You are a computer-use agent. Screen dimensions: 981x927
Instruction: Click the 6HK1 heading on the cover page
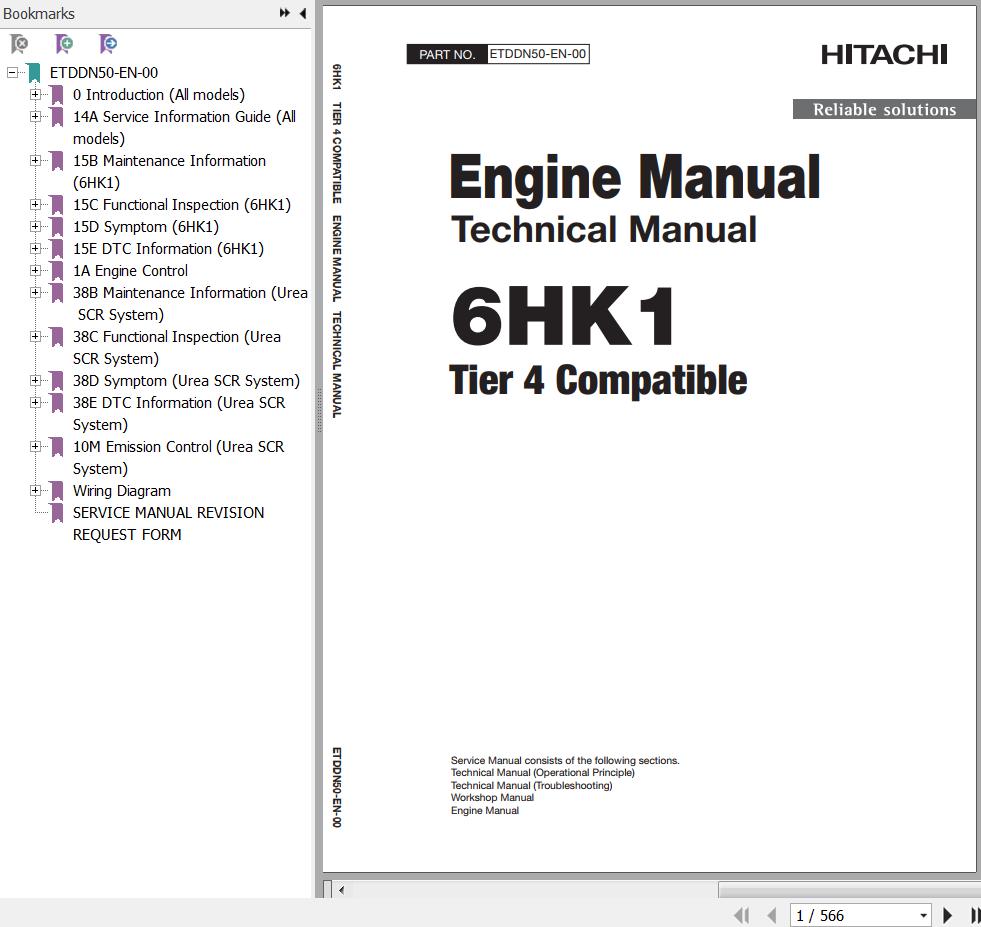(x=562, y=317)
